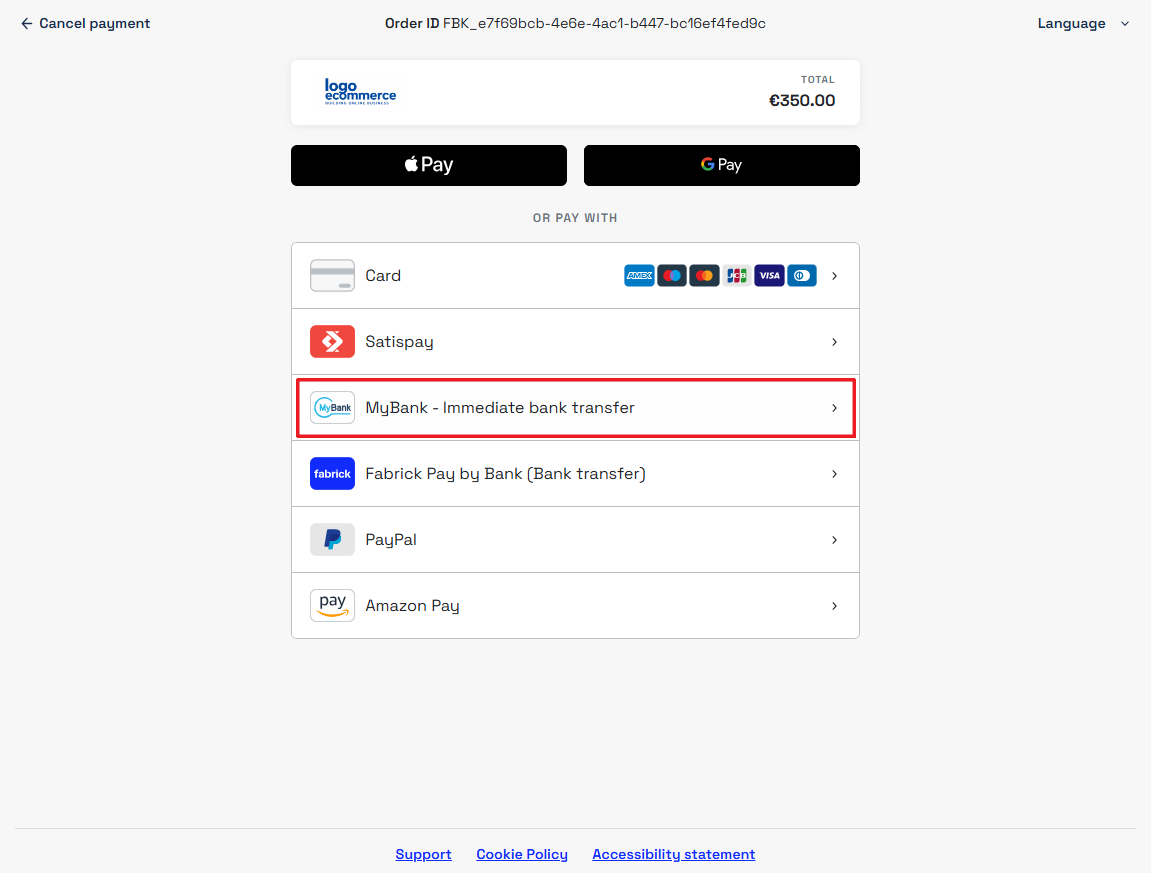
Task: Click the red Satispay icon
Action: click(333, 341)
